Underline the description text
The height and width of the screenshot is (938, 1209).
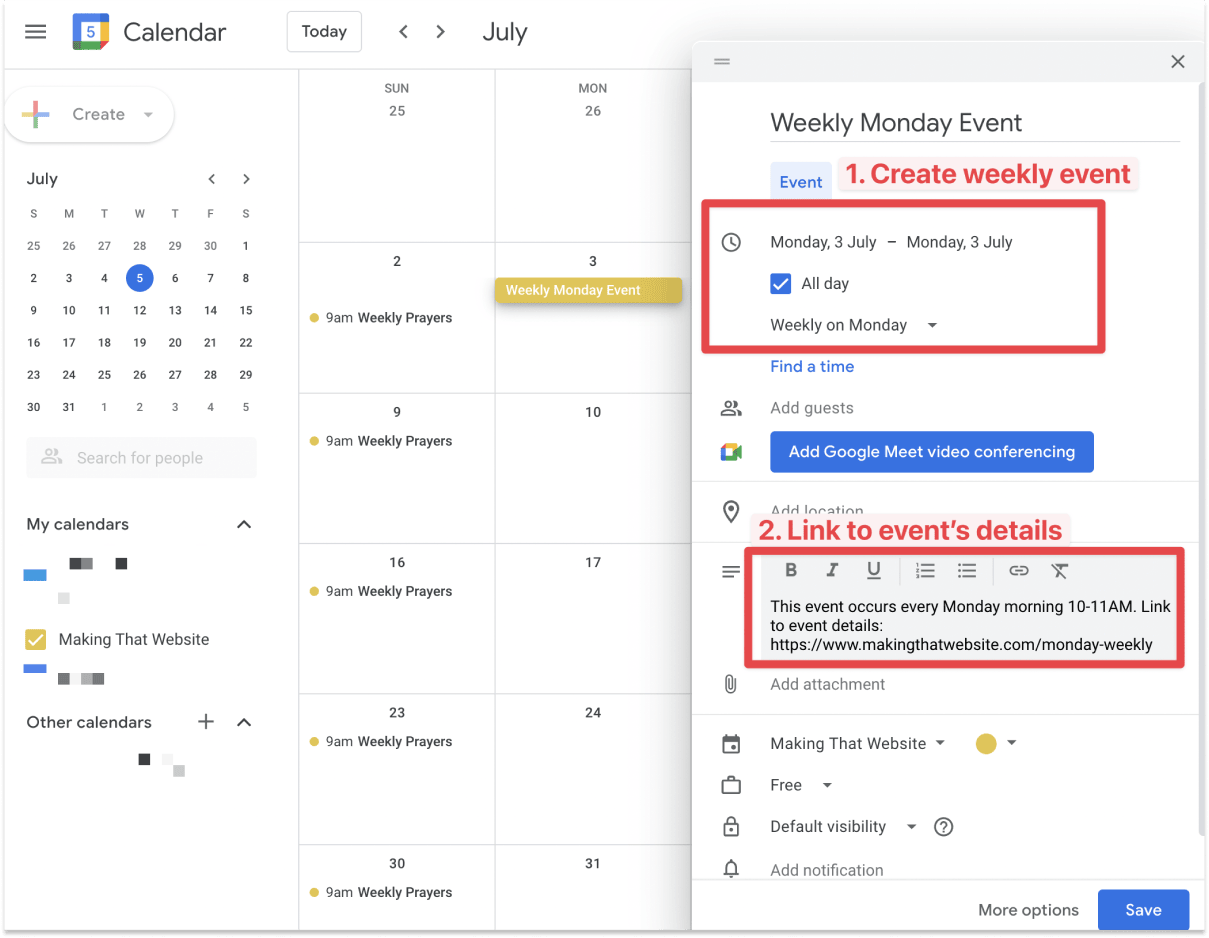(874, 570)
